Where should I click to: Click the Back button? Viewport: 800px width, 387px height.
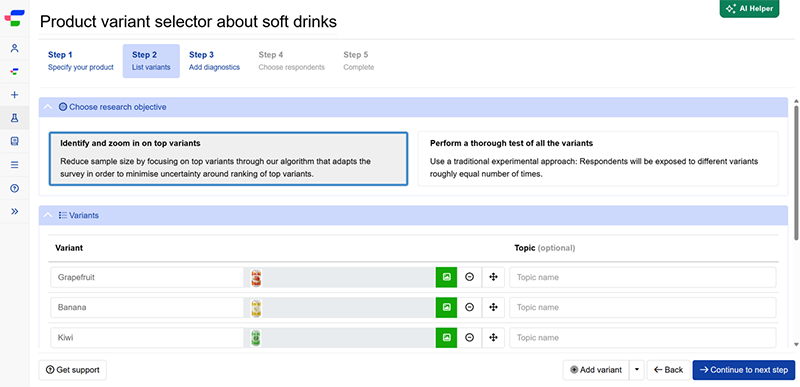click(x=668, y=370)
